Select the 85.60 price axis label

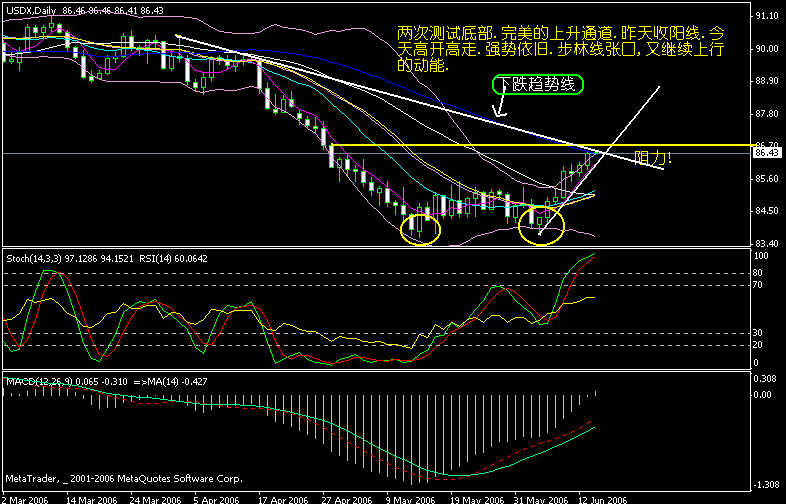pyautogui.click(x=767, y=178)
